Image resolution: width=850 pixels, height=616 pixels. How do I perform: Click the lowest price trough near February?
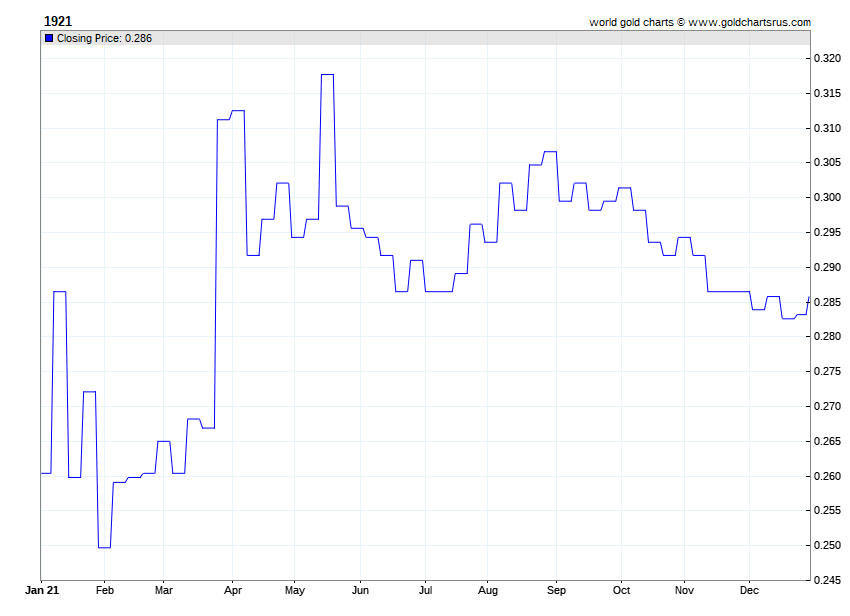(104, 547)
